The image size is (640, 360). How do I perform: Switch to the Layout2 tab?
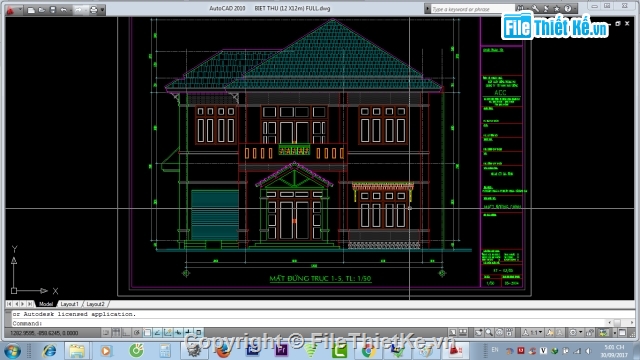click(x=96, y=304)
